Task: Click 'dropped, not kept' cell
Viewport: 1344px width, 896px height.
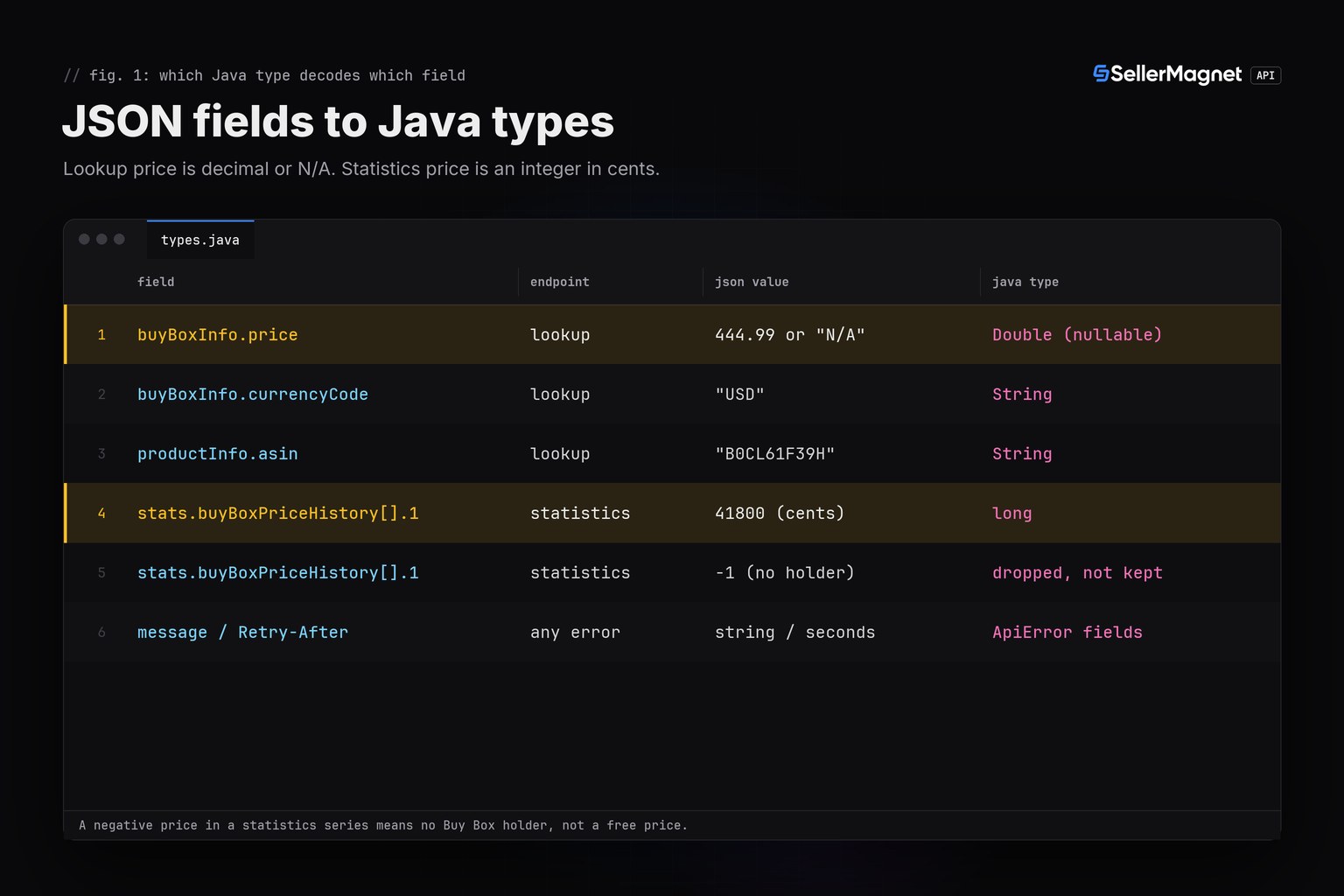Action: [x=1077, y=572]
